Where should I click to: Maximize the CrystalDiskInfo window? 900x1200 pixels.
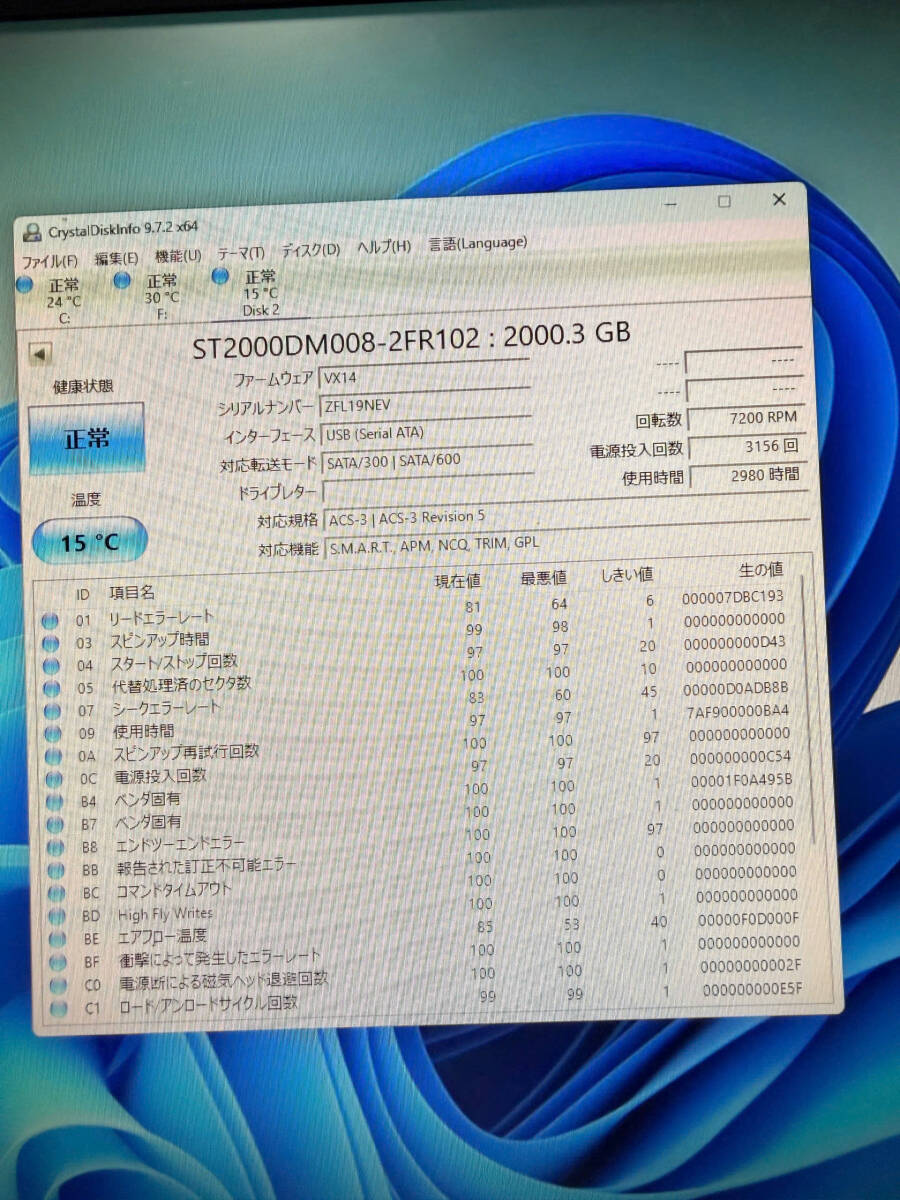point(724,201)
